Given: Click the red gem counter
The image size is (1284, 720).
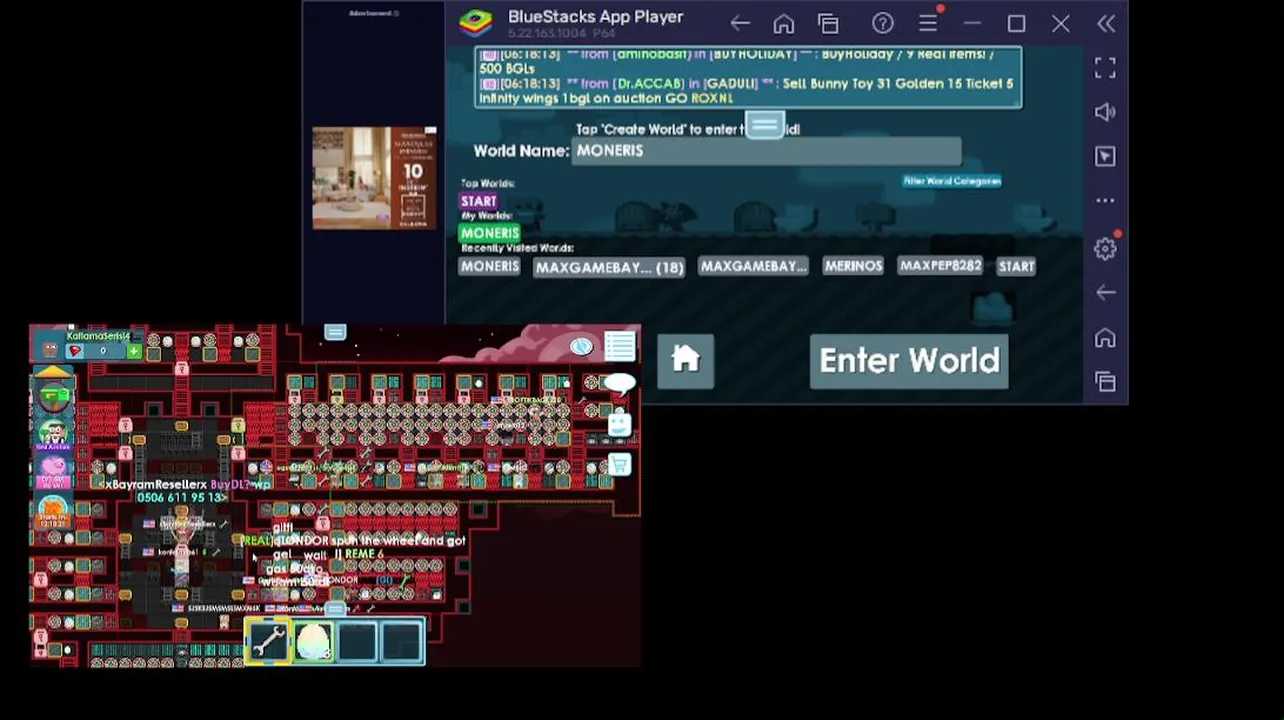Looking at the screenshot, I should coord(94,351).
